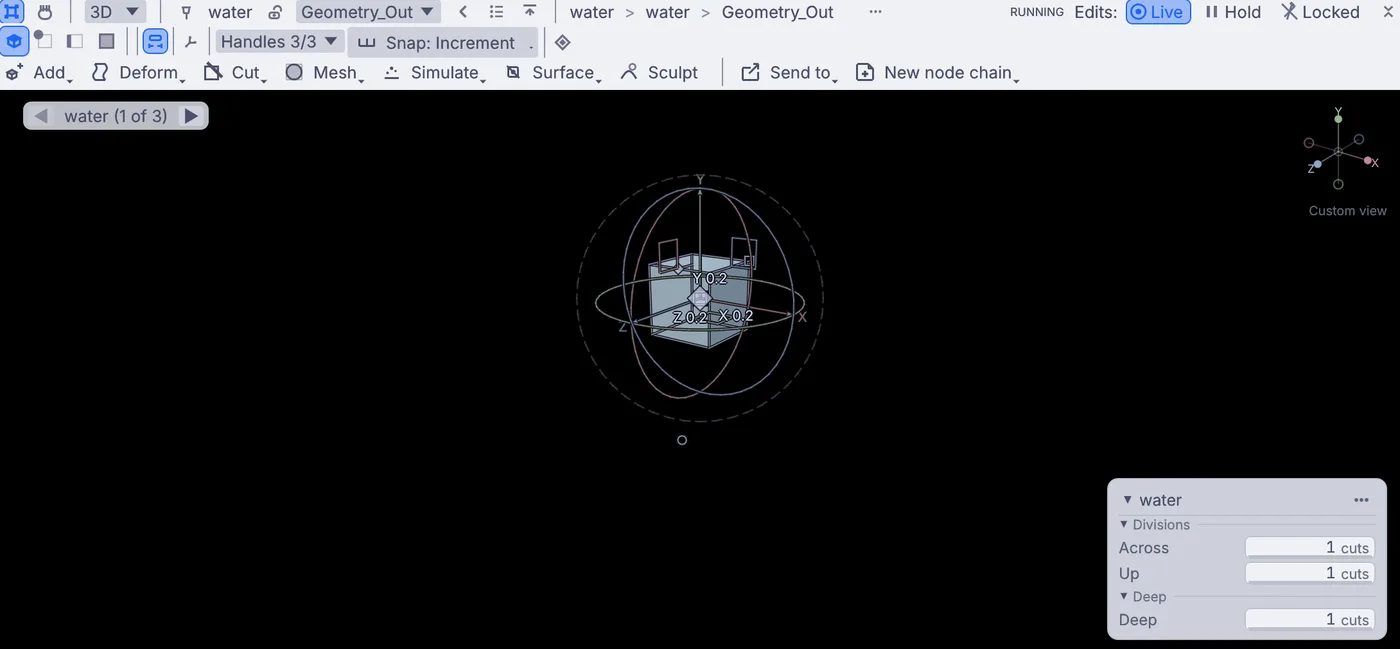Click the Across cuts value field
This screenshot has height=649, width=1400.
pos(1310,548)
